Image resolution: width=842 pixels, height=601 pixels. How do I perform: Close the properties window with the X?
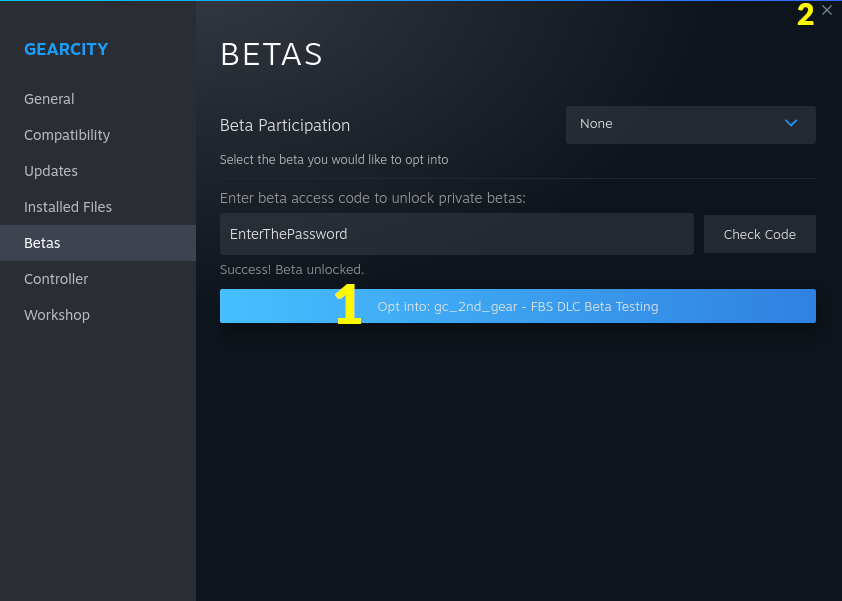pyautogui.click(x=827, y=10)
